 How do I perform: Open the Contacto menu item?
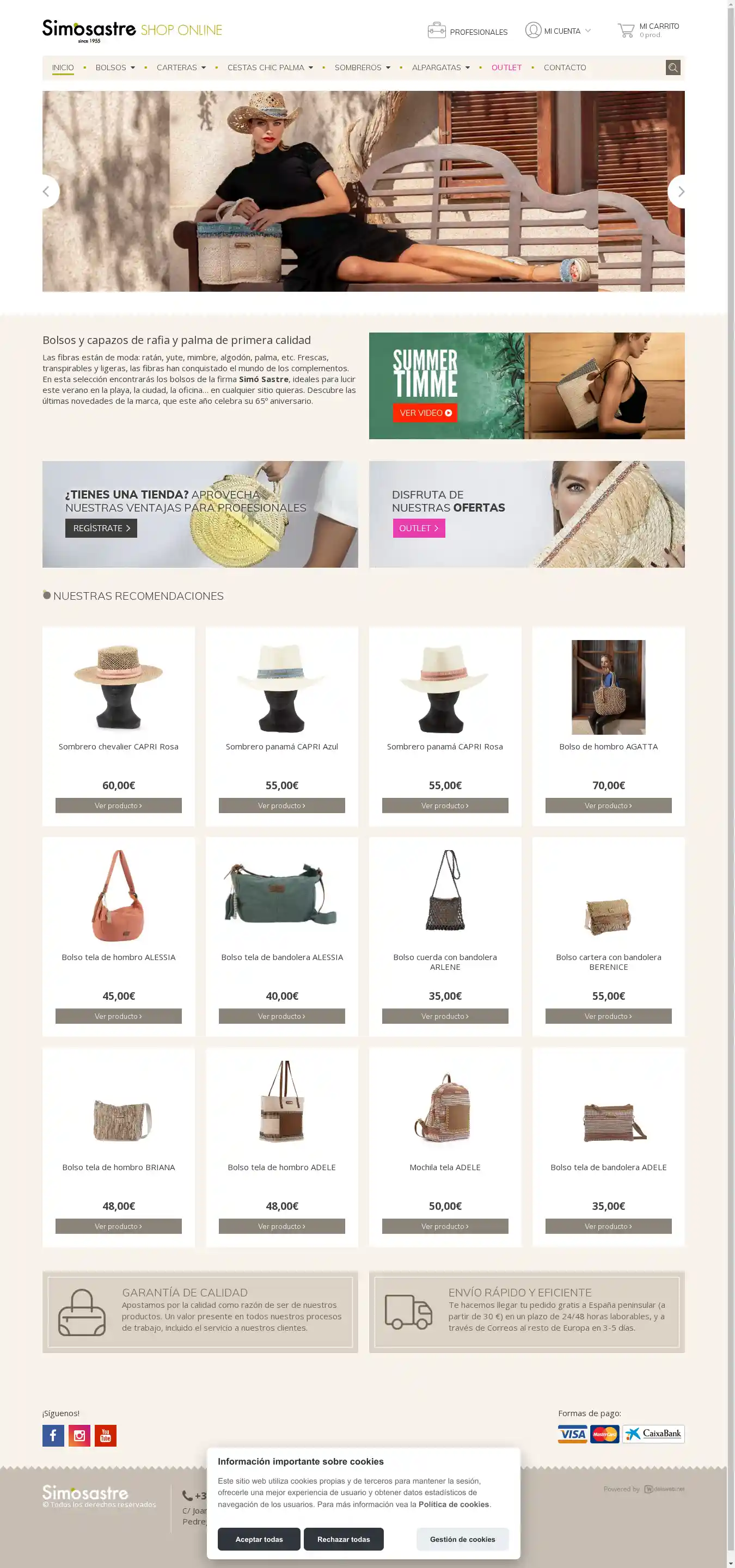[x=565, y=67]
